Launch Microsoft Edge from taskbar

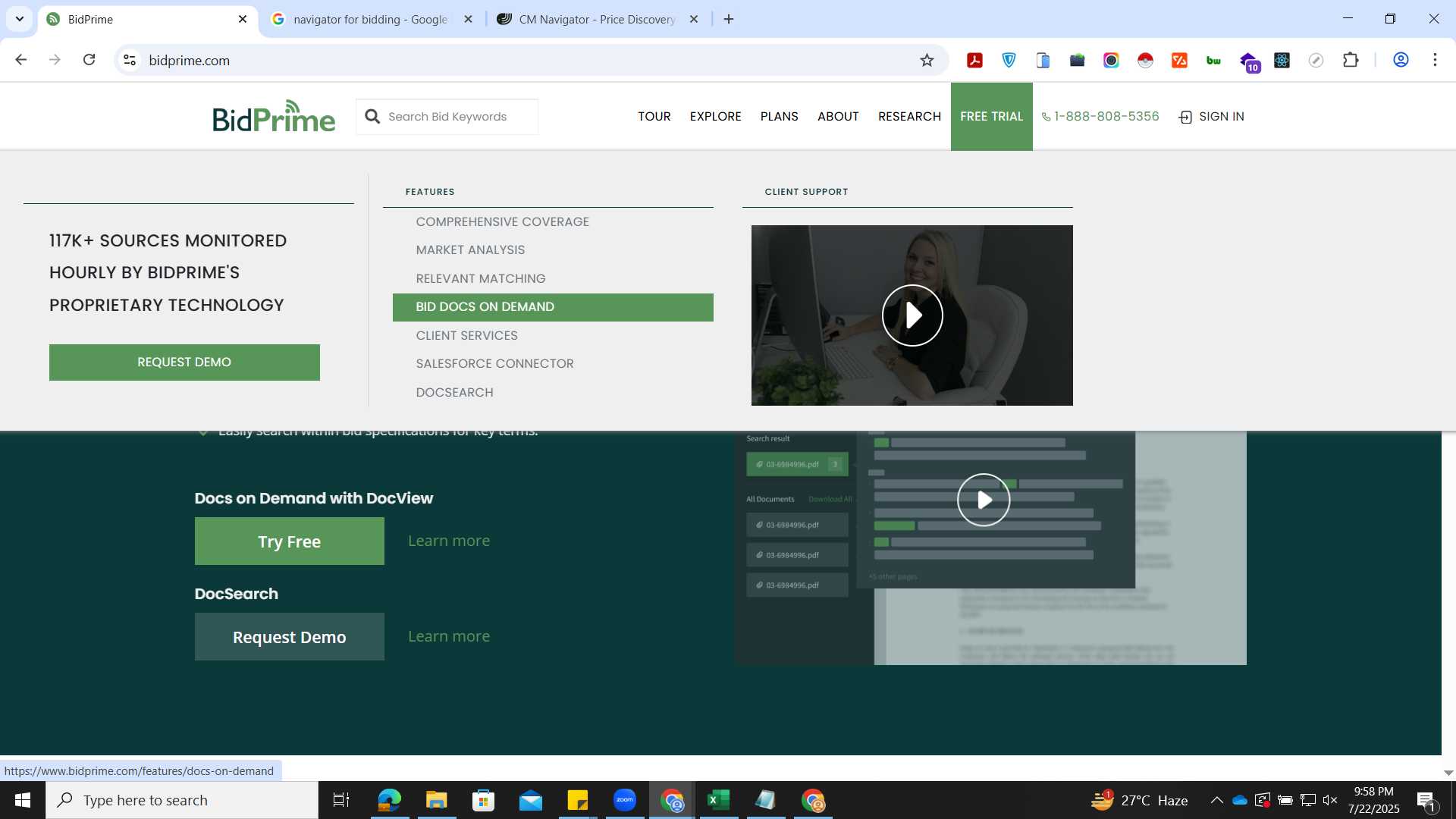coord(389,800)
